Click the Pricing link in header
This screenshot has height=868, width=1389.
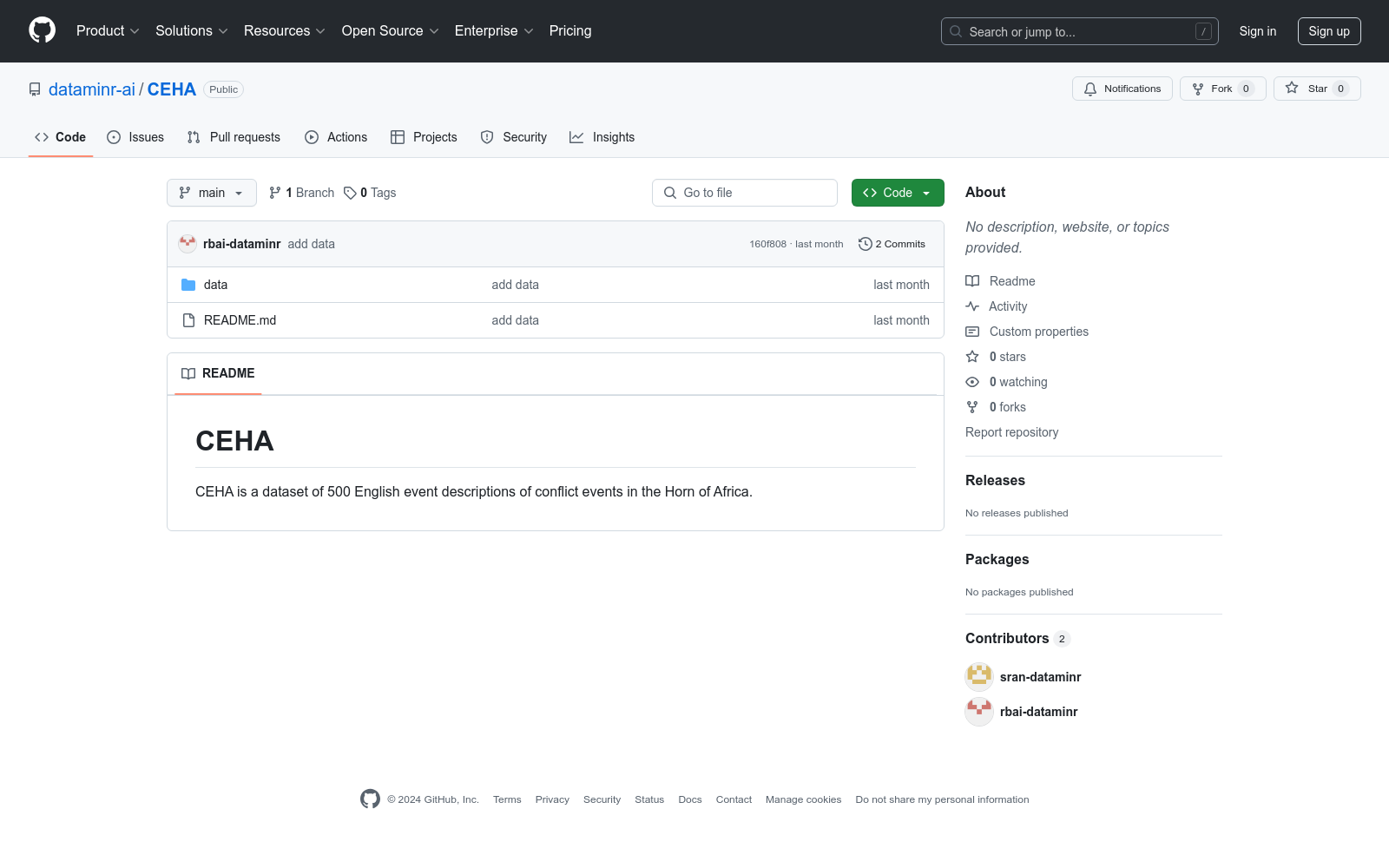pos(570,30)
